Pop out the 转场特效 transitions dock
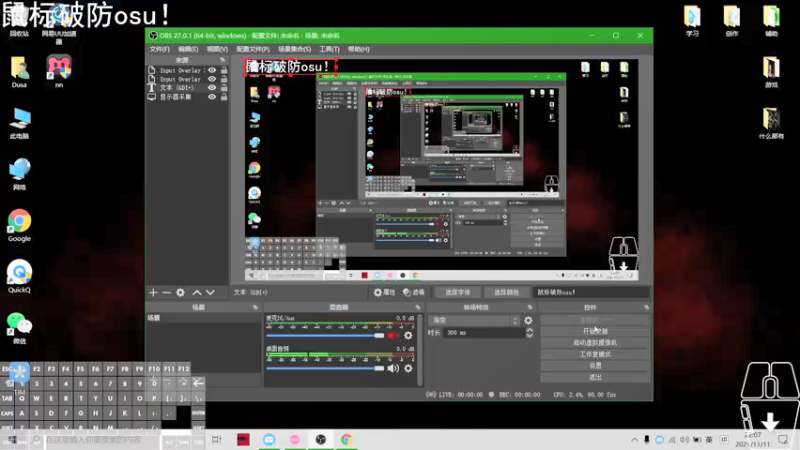 (530, 307)
